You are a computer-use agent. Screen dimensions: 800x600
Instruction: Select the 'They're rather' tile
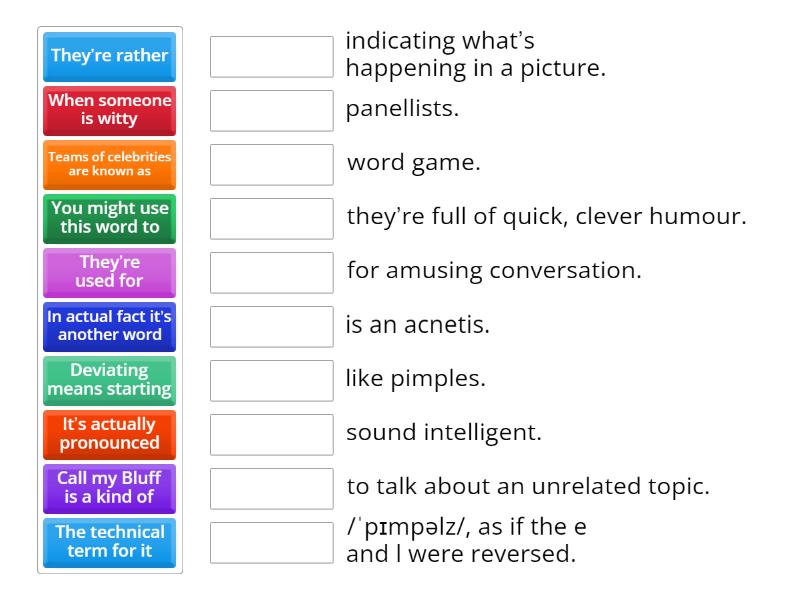point(109,57)
